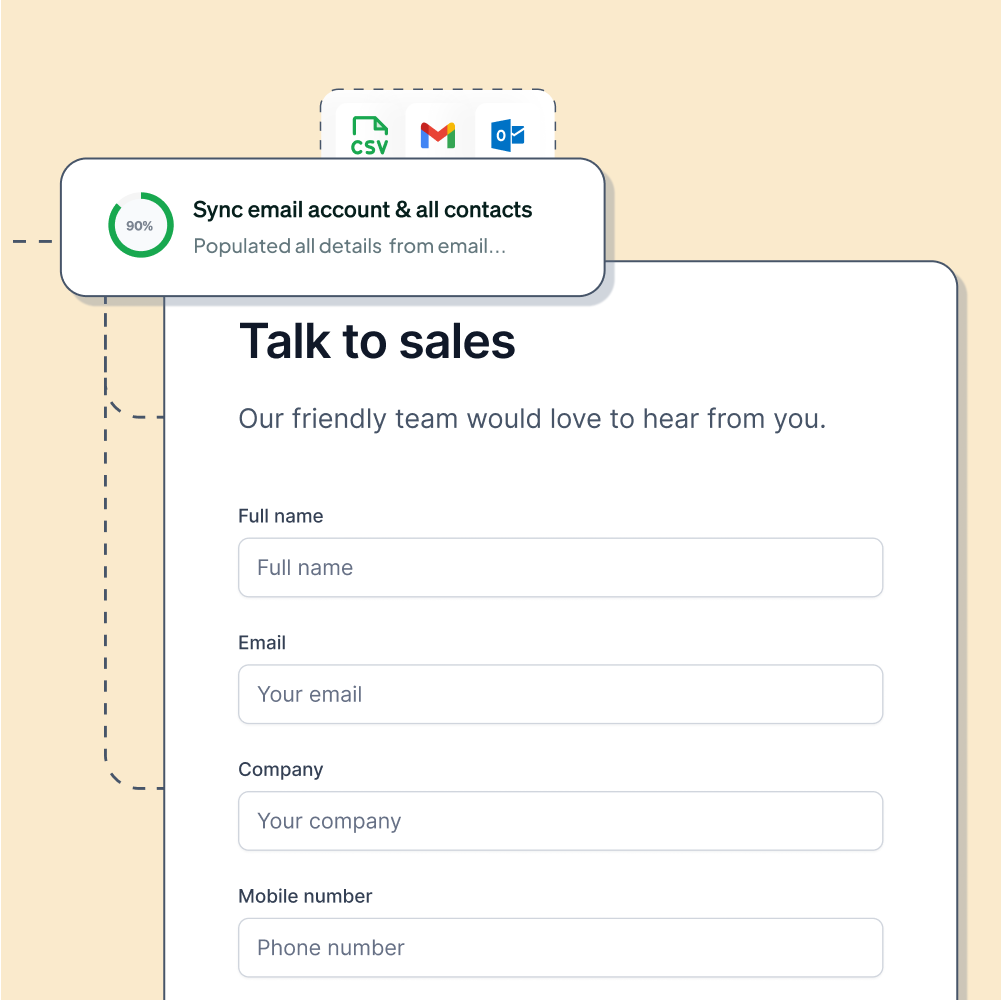Open the Sync email account & all contacts title
The width and height of the screenshot is (1001, 1000).
tap(362, 210)
